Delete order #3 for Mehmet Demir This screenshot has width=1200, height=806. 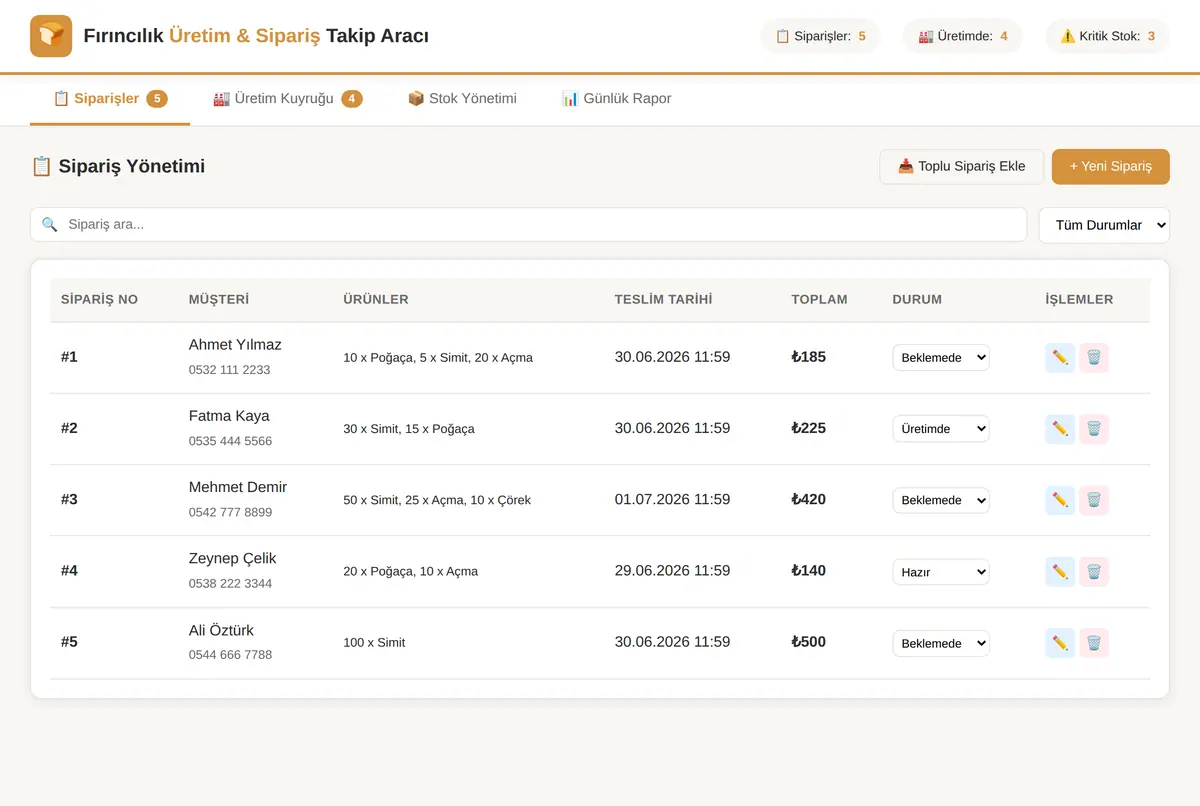(1094, 500)
